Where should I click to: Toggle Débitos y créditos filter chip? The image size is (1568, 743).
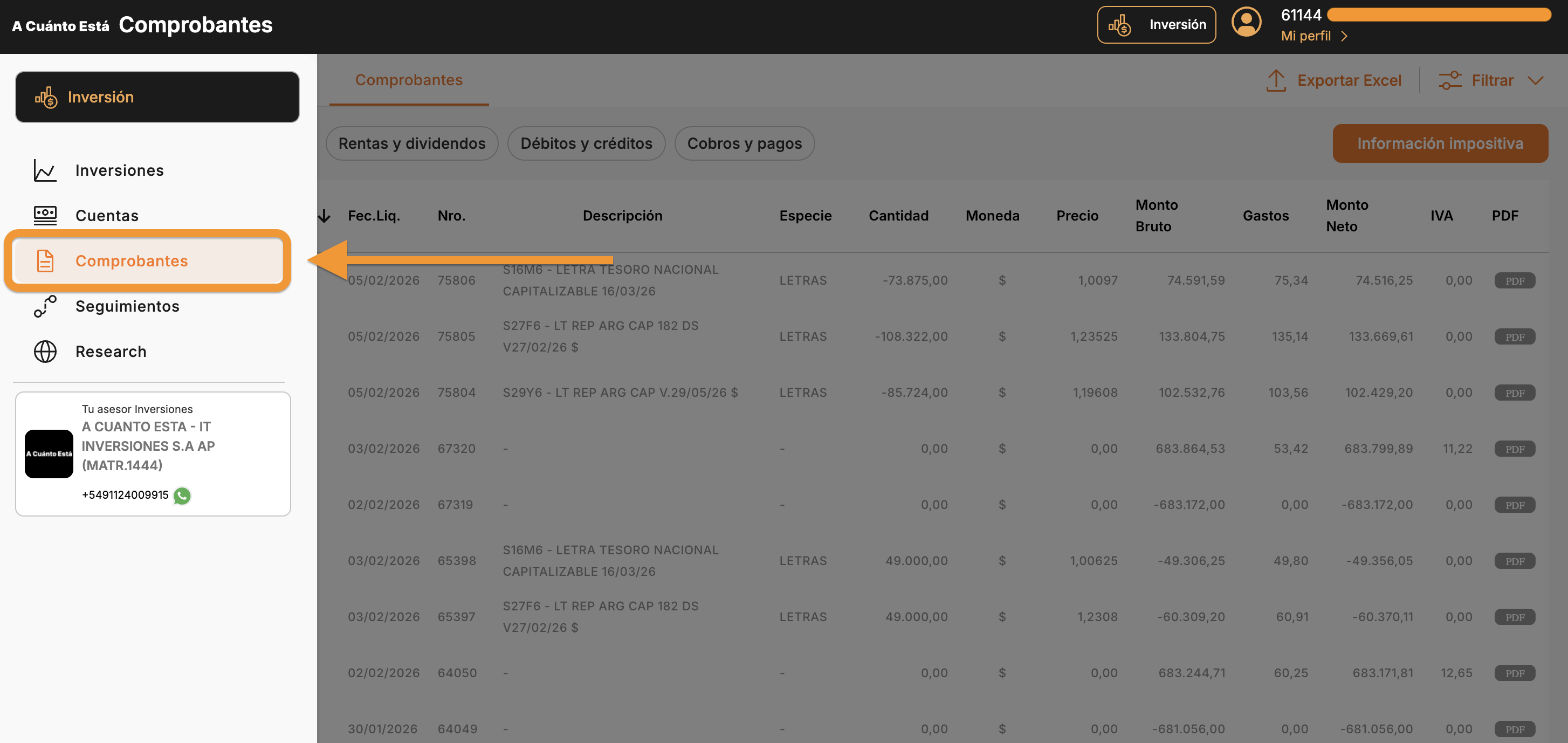pos(586,143)
